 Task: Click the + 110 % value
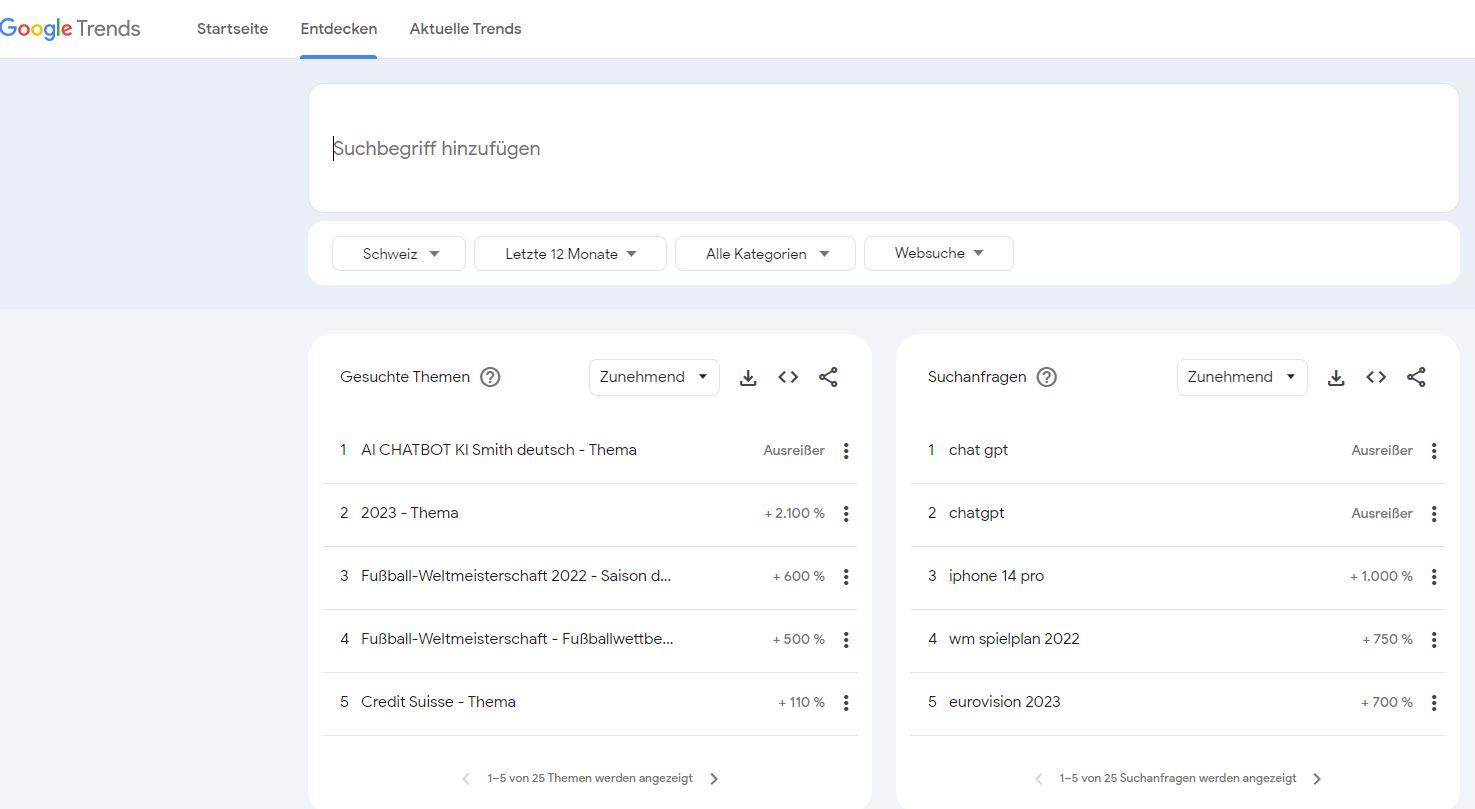pyautogui.click(x=802, y=703)
